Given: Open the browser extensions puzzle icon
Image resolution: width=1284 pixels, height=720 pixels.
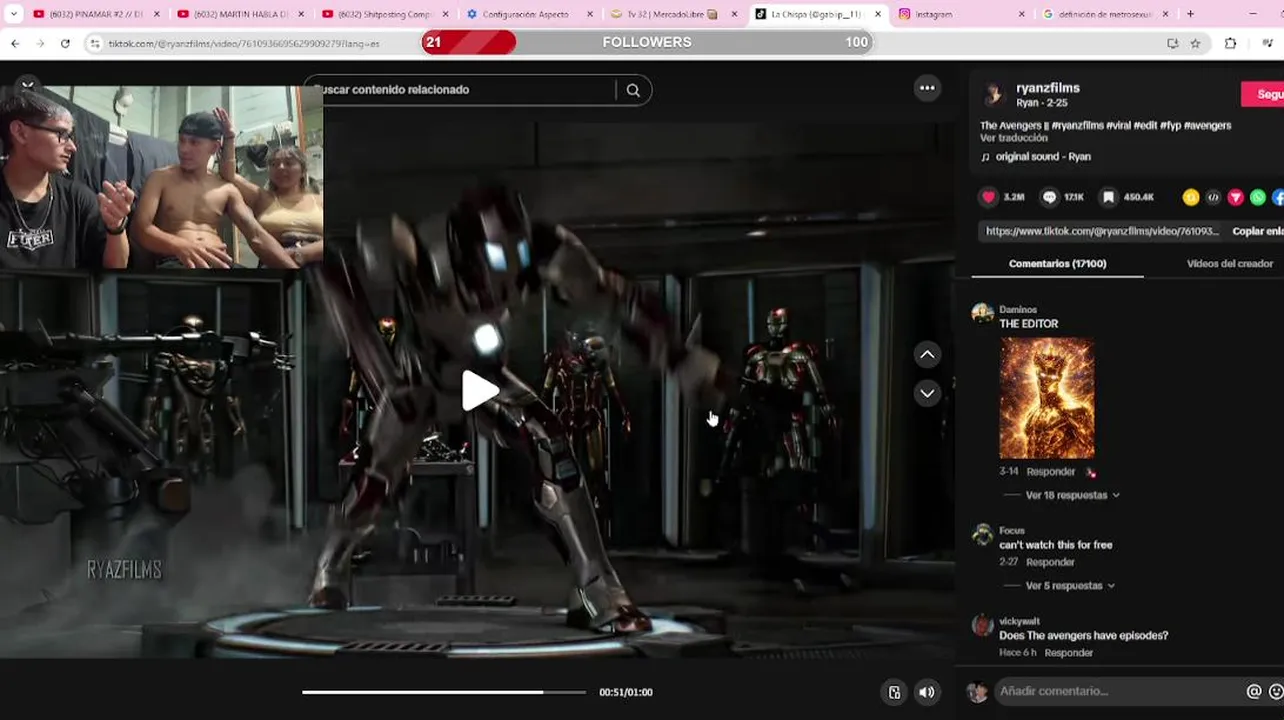Looking at the screenshot, I should (x=1230, y=43).
